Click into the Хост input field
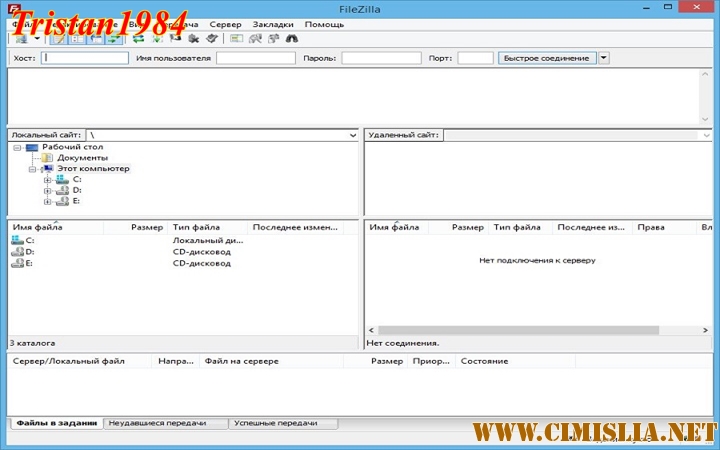Viewport: 720px width, 450px height. pos(86,58)
